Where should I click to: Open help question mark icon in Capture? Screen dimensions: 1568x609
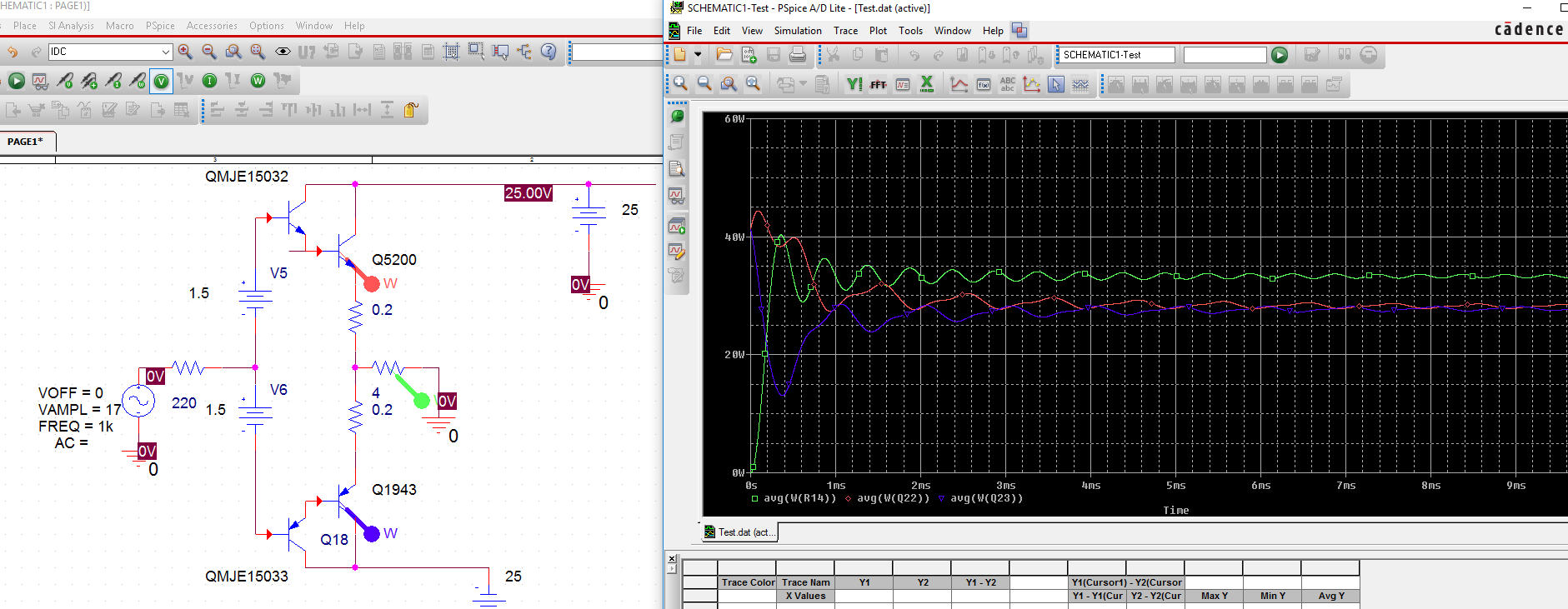click(x=549, y=52)
